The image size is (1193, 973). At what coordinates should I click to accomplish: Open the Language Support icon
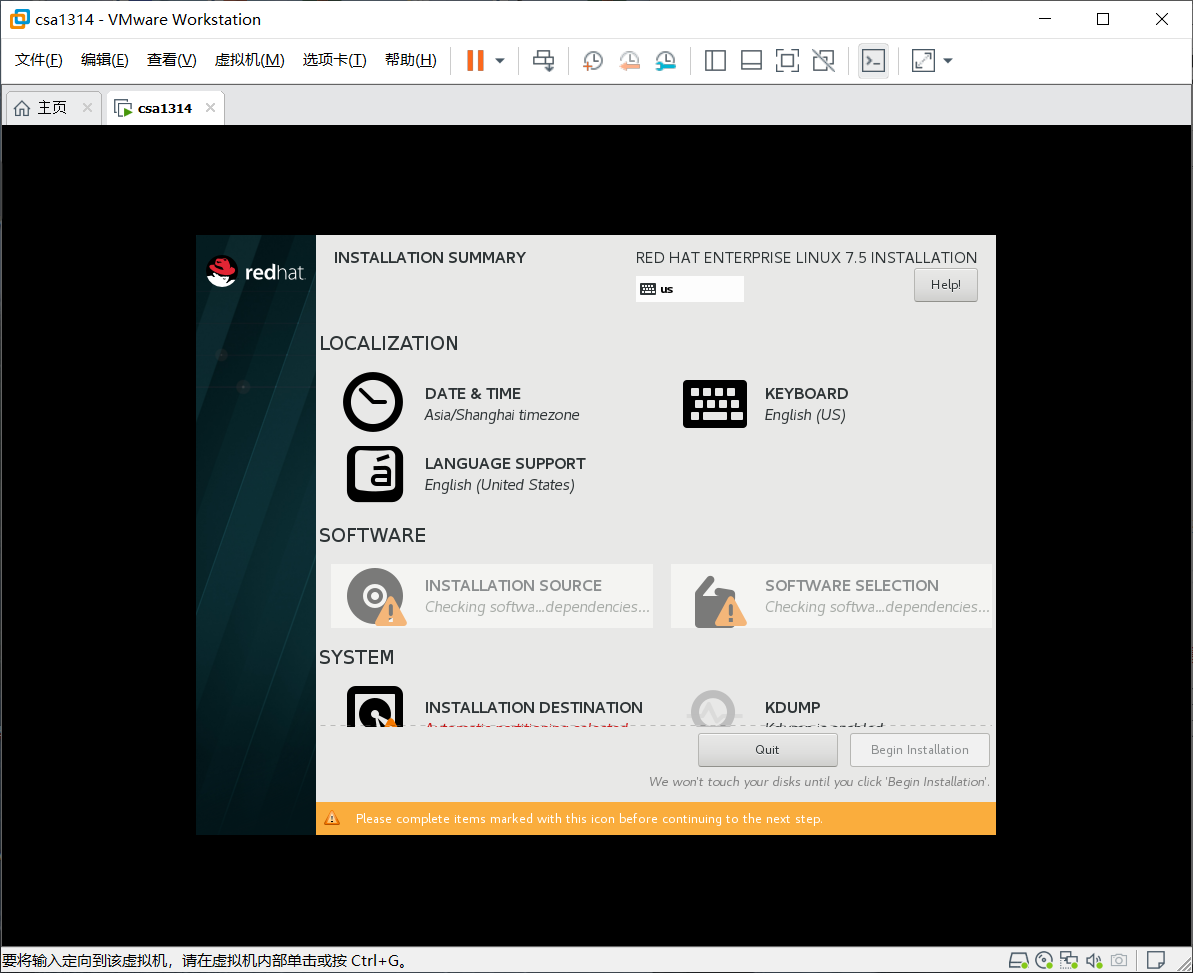pyautogui.click(x=375, y=474)
